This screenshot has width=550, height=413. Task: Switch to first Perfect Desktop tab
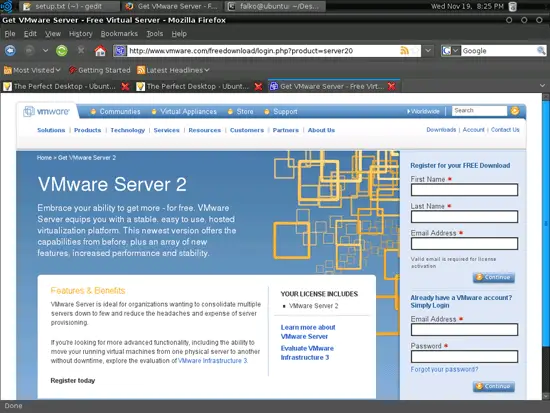(64, 86)
